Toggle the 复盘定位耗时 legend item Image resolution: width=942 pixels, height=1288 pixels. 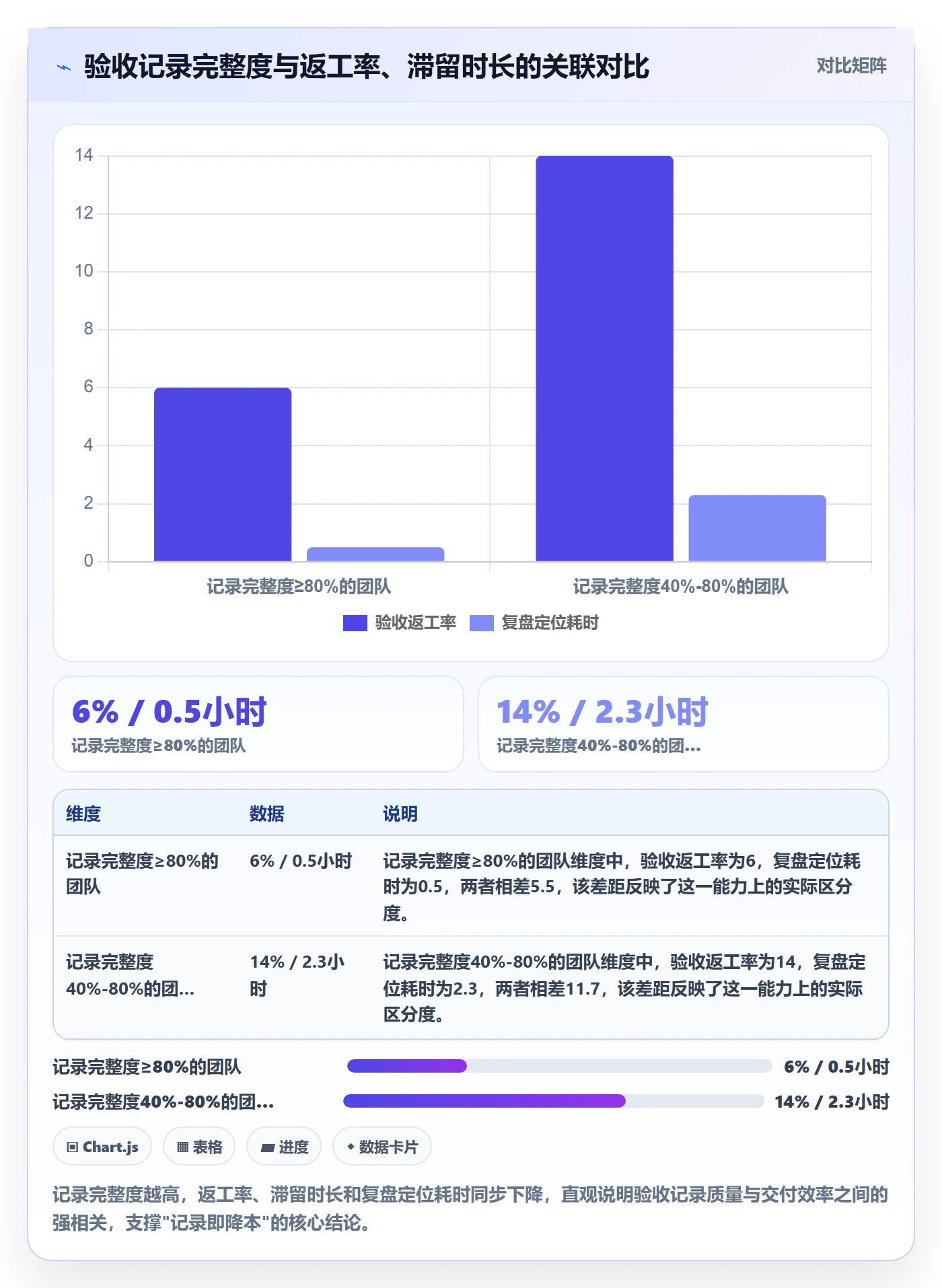pyautogui.click(x=534, y=622)
